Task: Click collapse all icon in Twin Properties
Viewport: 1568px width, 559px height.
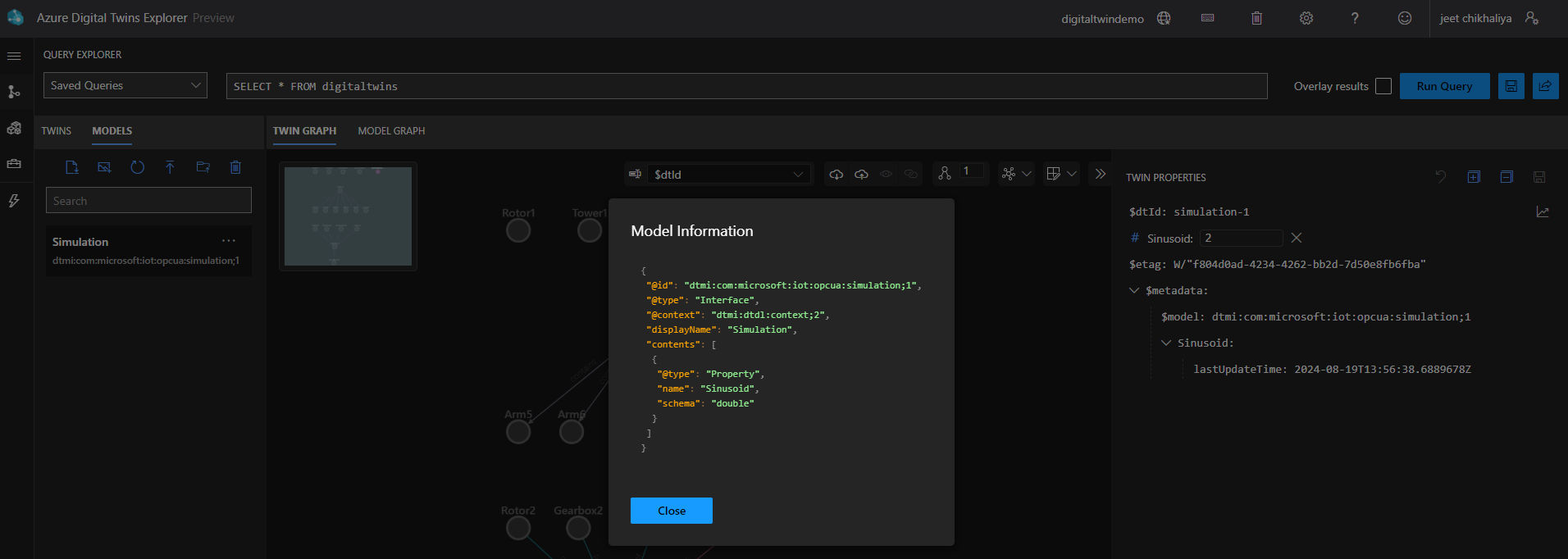Action: pos(1506,176)
